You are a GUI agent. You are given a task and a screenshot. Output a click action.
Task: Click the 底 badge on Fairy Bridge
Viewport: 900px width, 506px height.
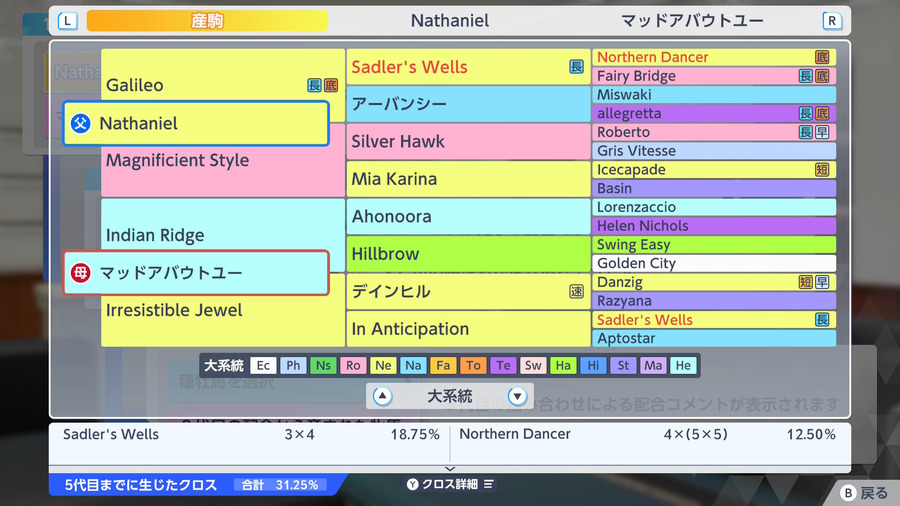(x=822, y=76)
